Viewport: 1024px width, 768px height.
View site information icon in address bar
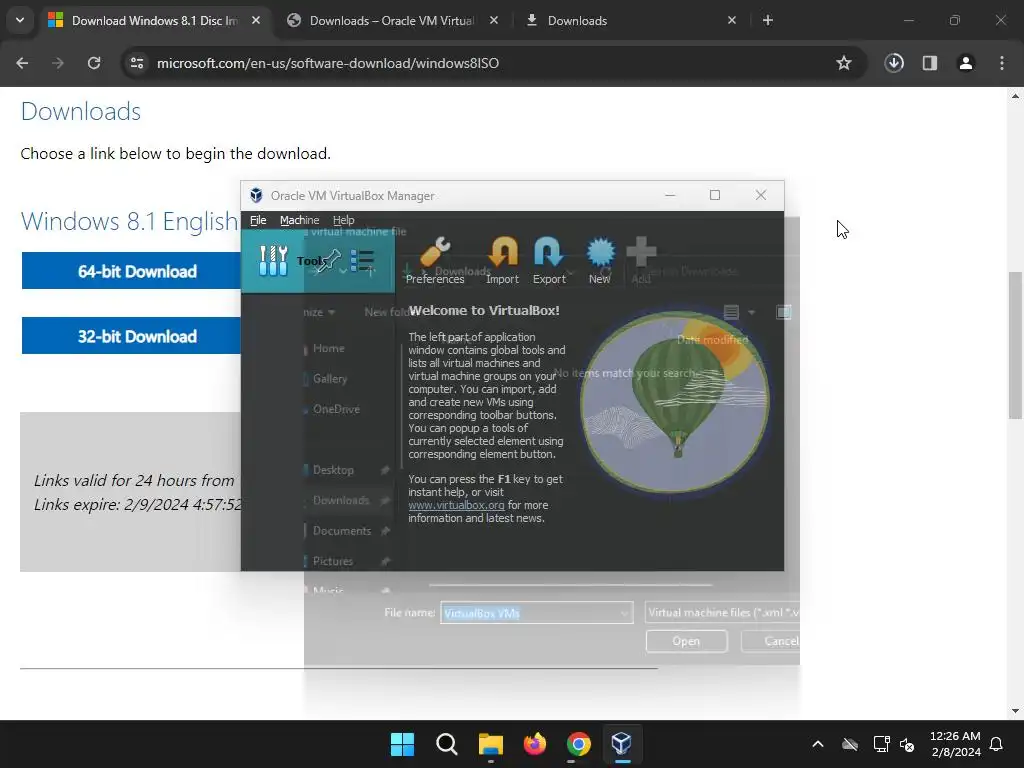tap(137, 63)
